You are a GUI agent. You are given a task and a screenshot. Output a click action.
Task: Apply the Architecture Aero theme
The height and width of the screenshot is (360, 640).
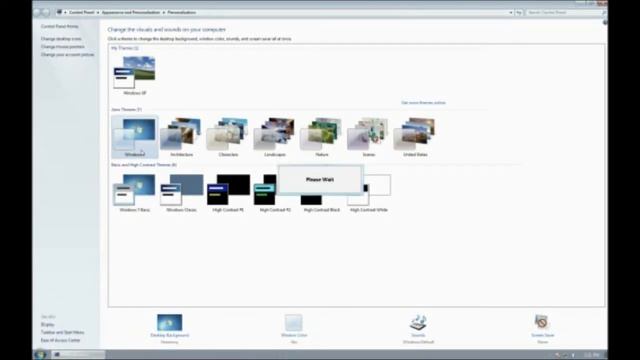[181, 137]
